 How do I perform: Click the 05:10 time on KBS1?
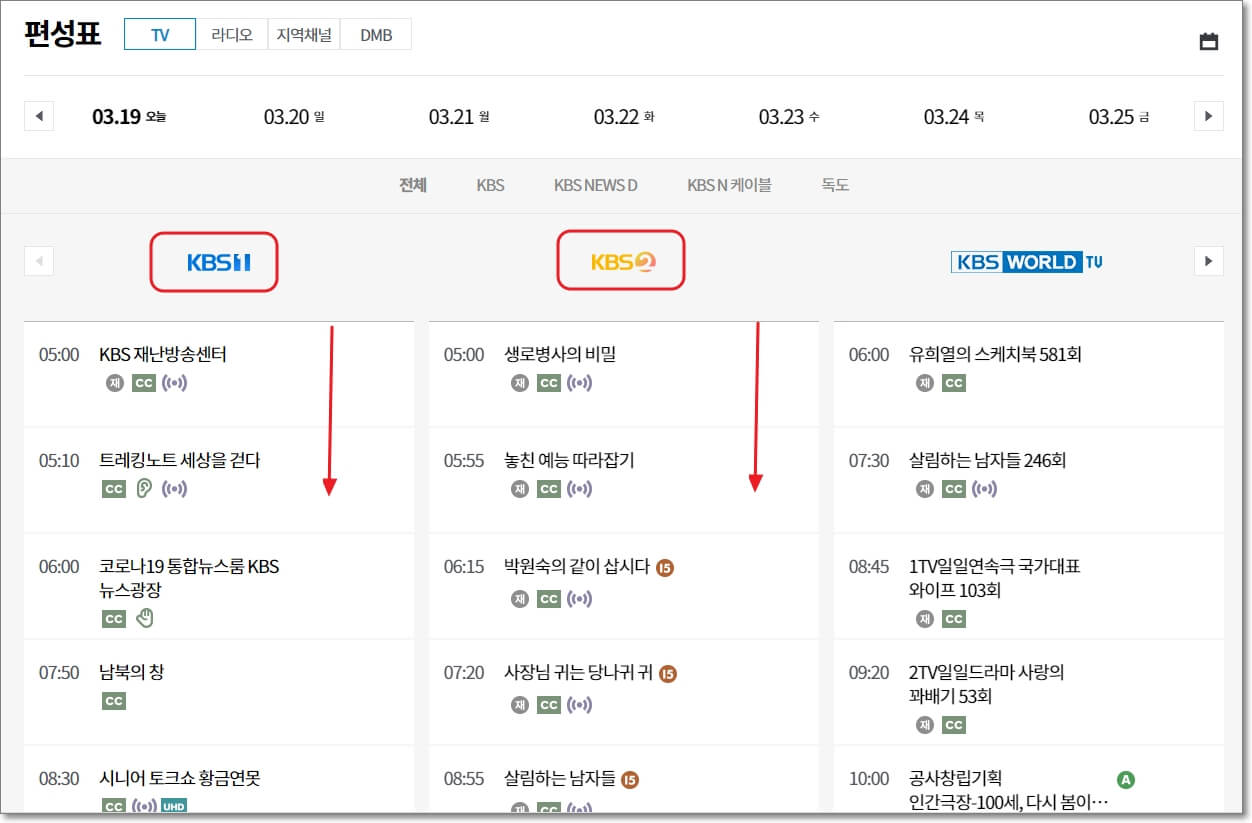pos(59,461)
